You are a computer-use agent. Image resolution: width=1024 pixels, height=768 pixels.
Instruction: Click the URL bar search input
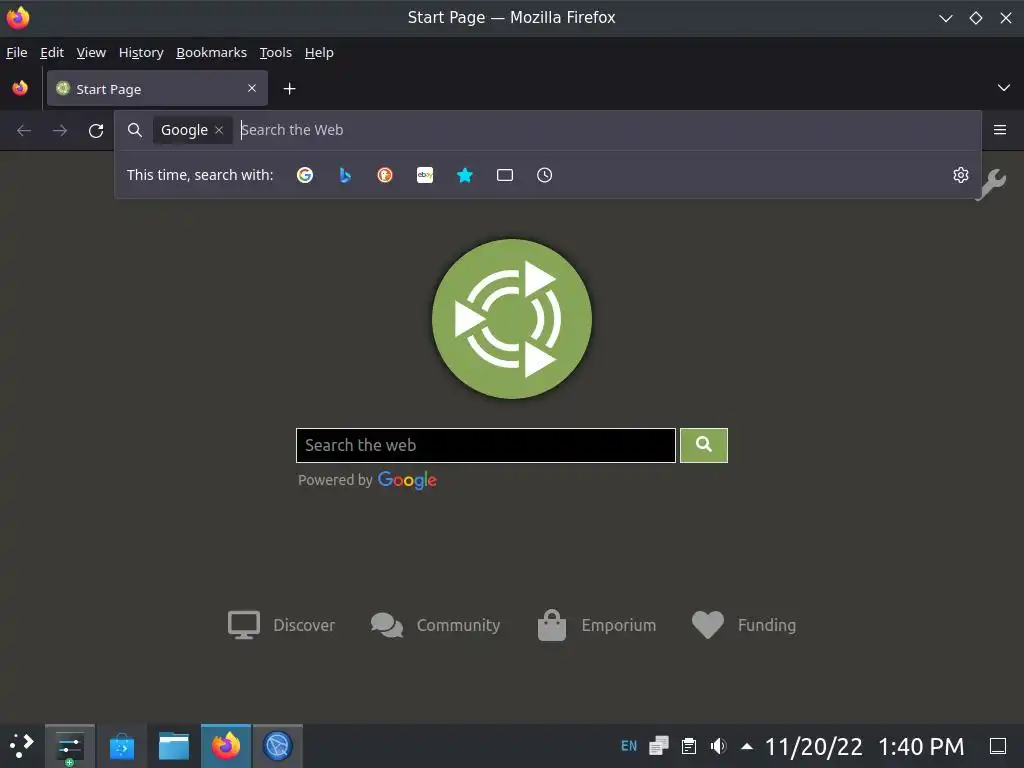[607, 130]
